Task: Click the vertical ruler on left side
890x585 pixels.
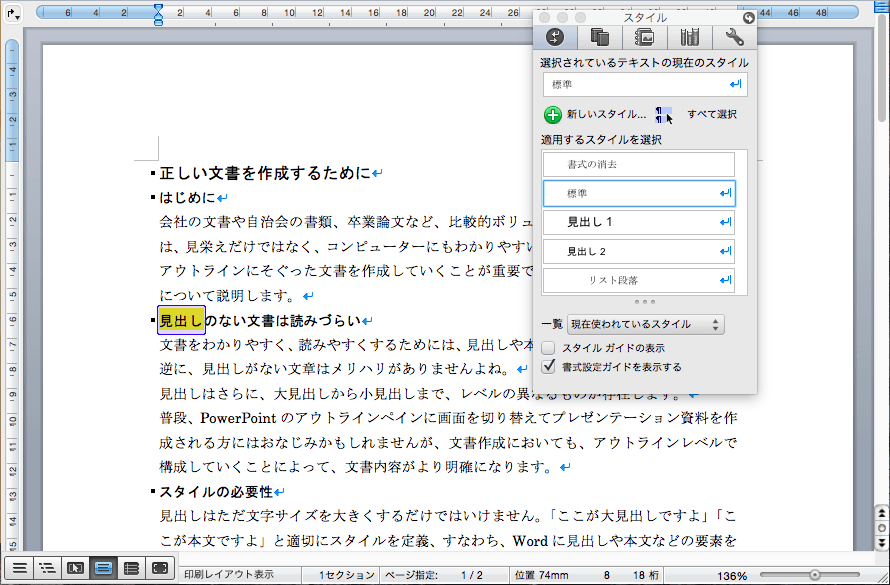Action: [11, 295]
